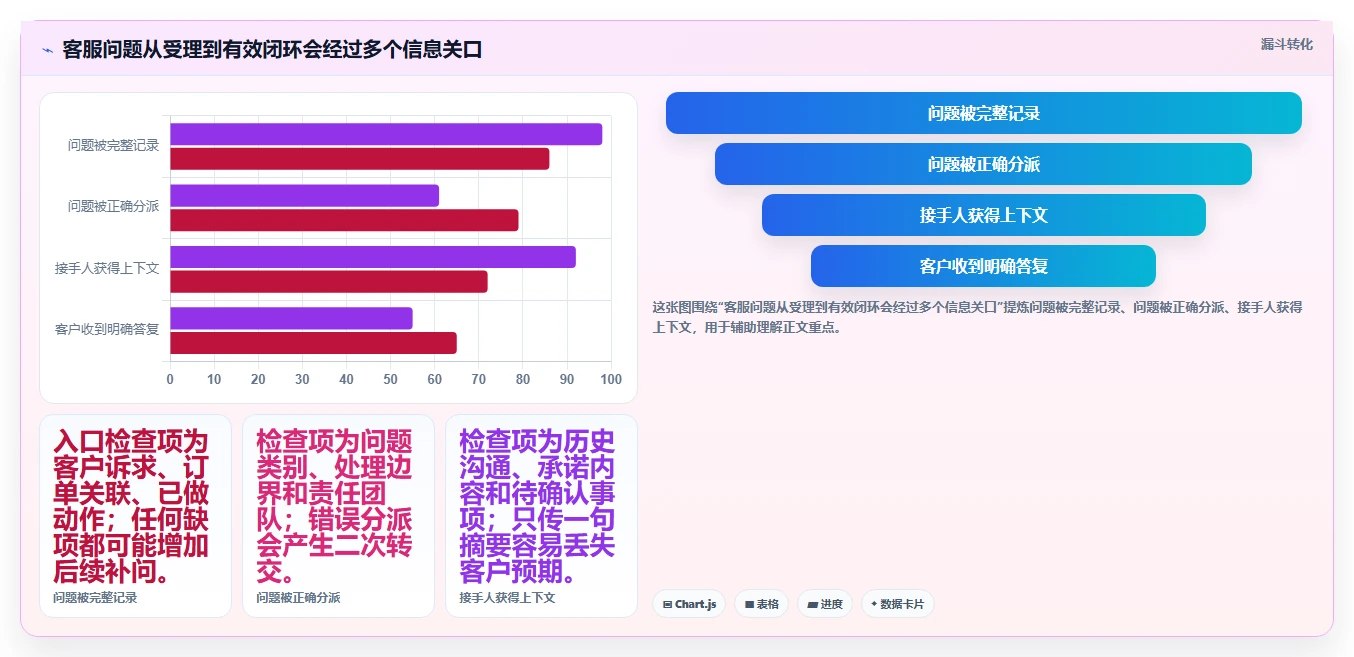This screenshot has height=657, width=1354.
Task: Click the lightning icon beside the title
Action: [47, 50]
